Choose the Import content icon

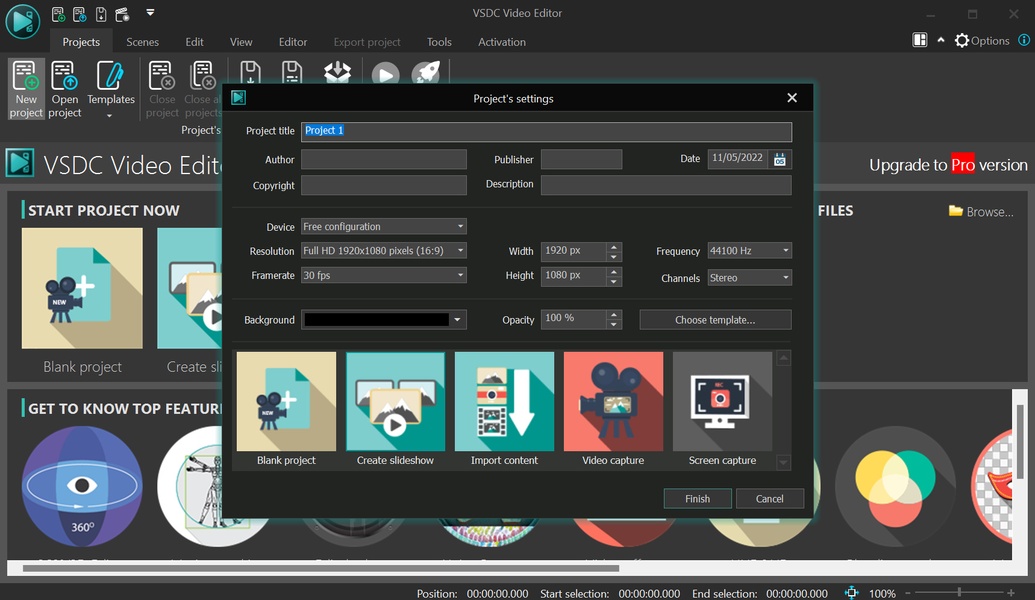click(504, 401)
